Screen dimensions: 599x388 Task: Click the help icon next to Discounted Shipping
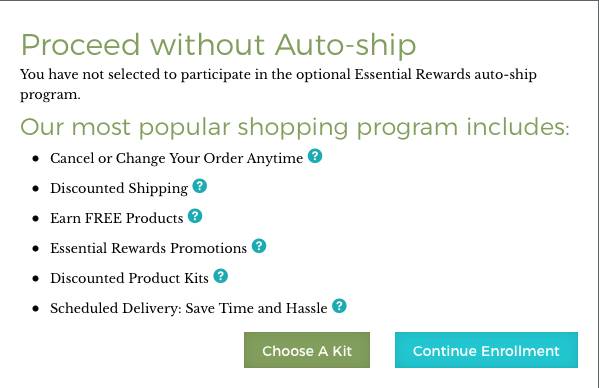coord(199,186)
